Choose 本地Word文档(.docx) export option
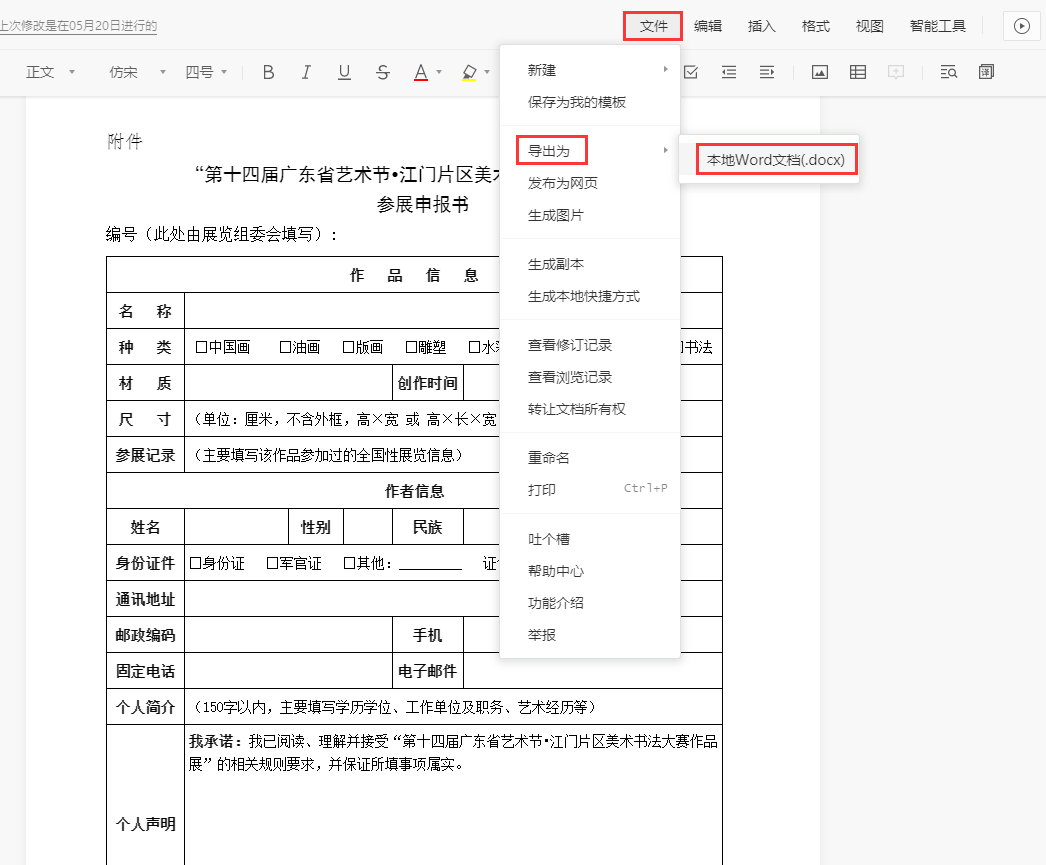1046x865 pixels. tap(776, 160)
